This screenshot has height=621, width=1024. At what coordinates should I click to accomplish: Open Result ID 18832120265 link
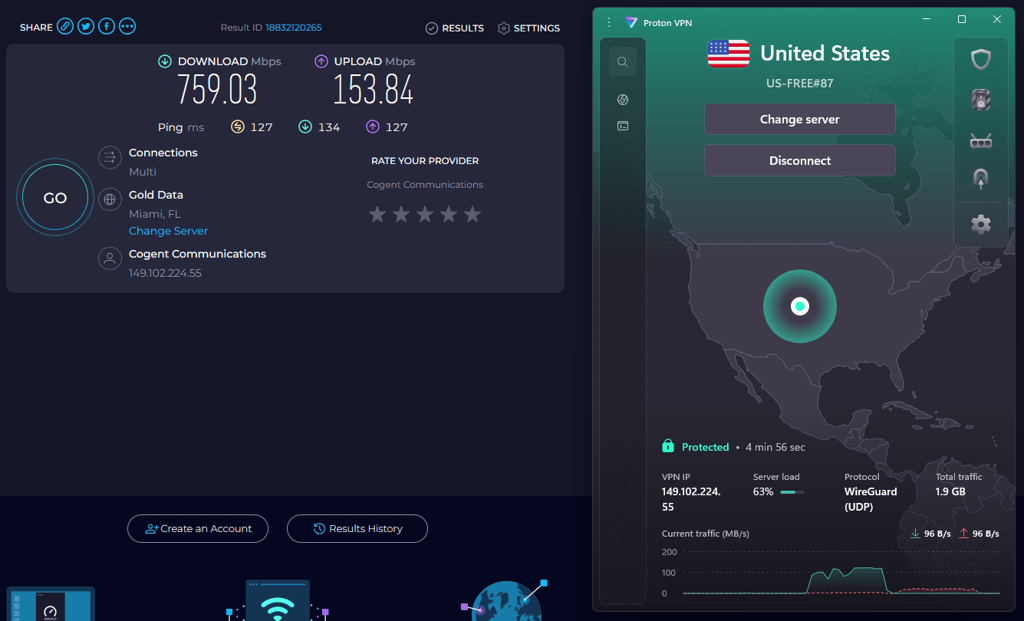293,27
